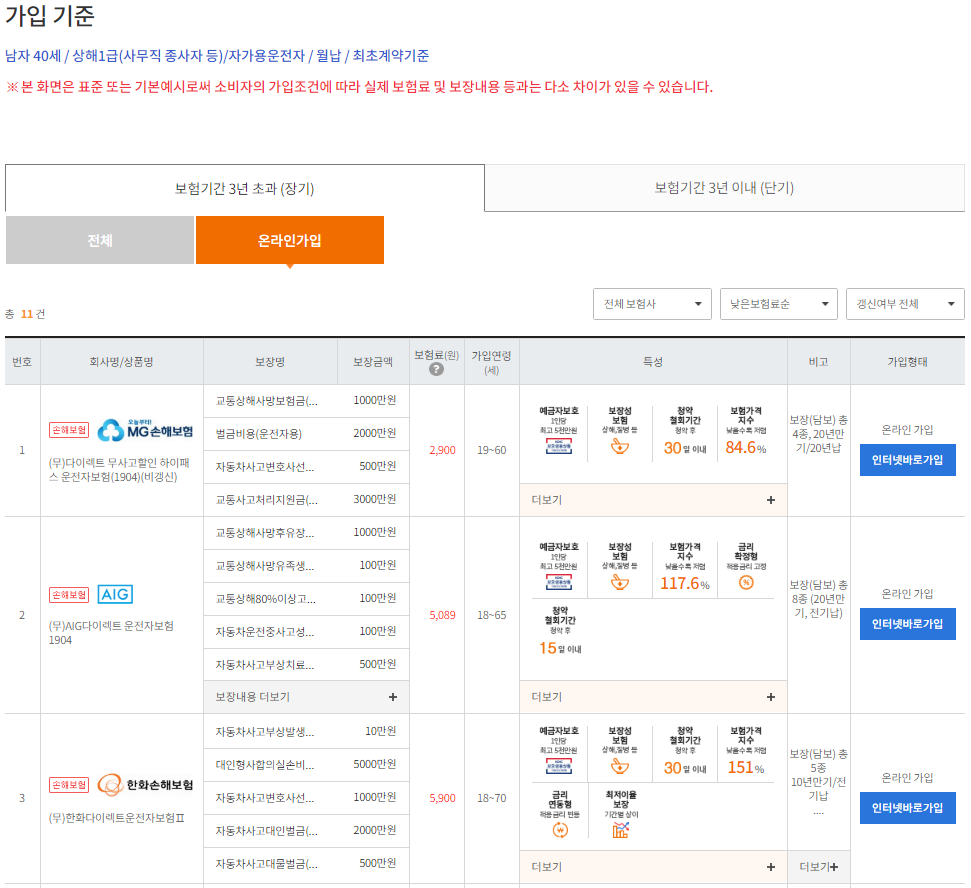Click 교통사고처리지원금 coverage row
The width and height of the screenshot is (971, 888).
(x=307, y=500)
